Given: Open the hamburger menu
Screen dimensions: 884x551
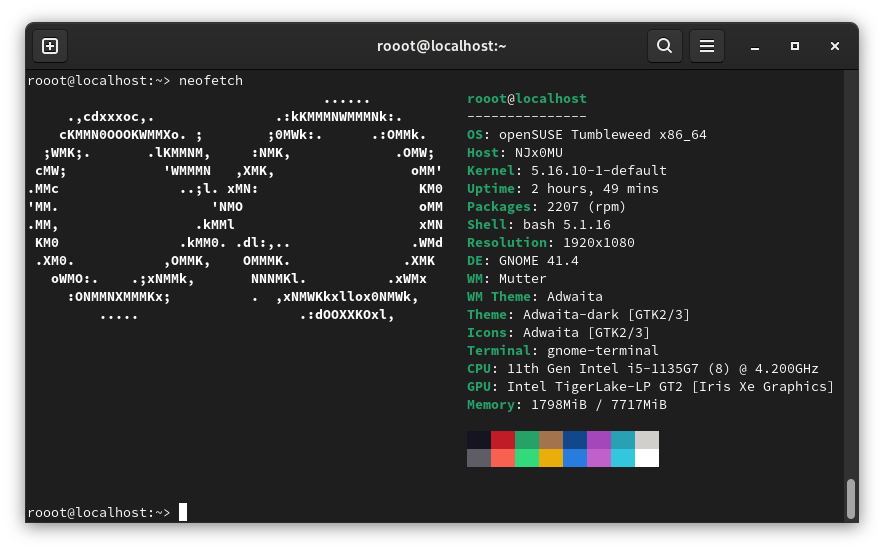Looking at the screenshot, I should (x=707, y=46).
